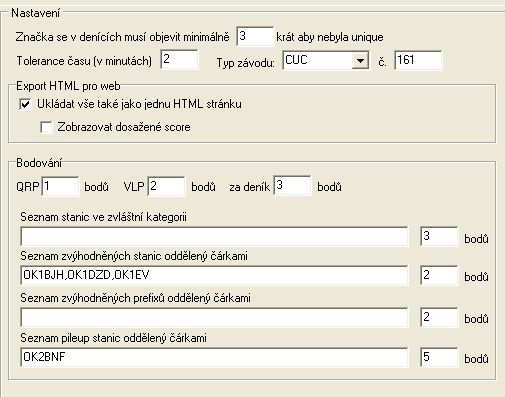The image size is (505, 397).
Task: Select the QRP points field
Action: click(60, 186)
